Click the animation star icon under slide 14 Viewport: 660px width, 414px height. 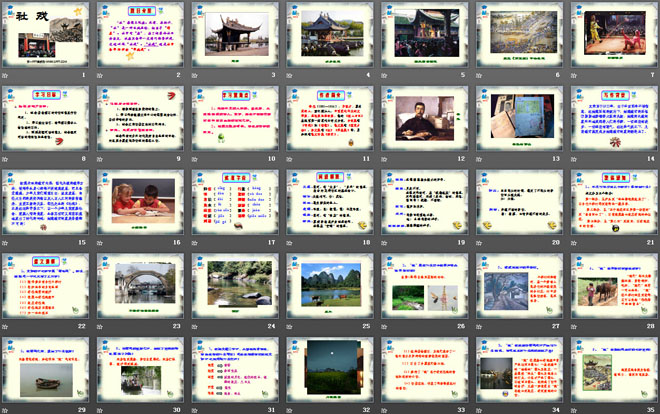pos(574,159)
